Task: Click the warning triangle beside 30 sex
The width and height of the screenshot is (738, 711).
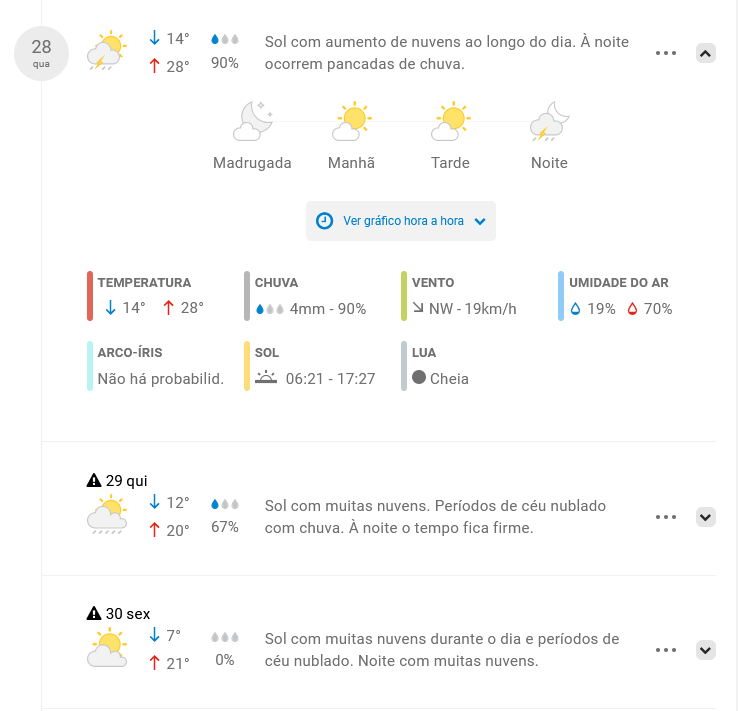Action: (x=94, y=614)
